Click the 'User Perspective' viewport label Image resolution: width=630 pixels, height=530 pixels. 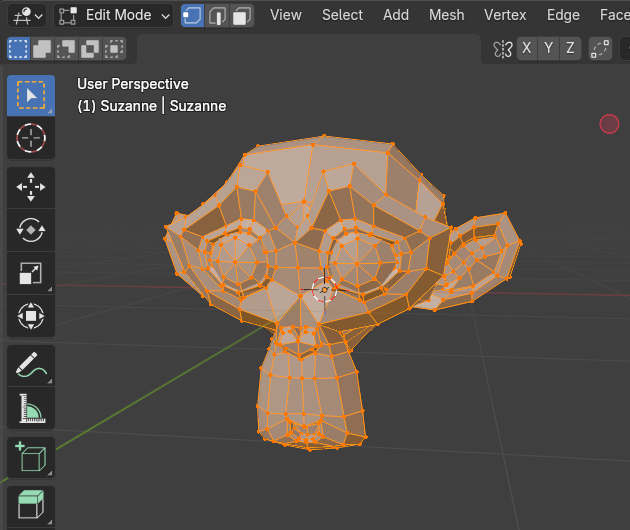tap(133, 84)
